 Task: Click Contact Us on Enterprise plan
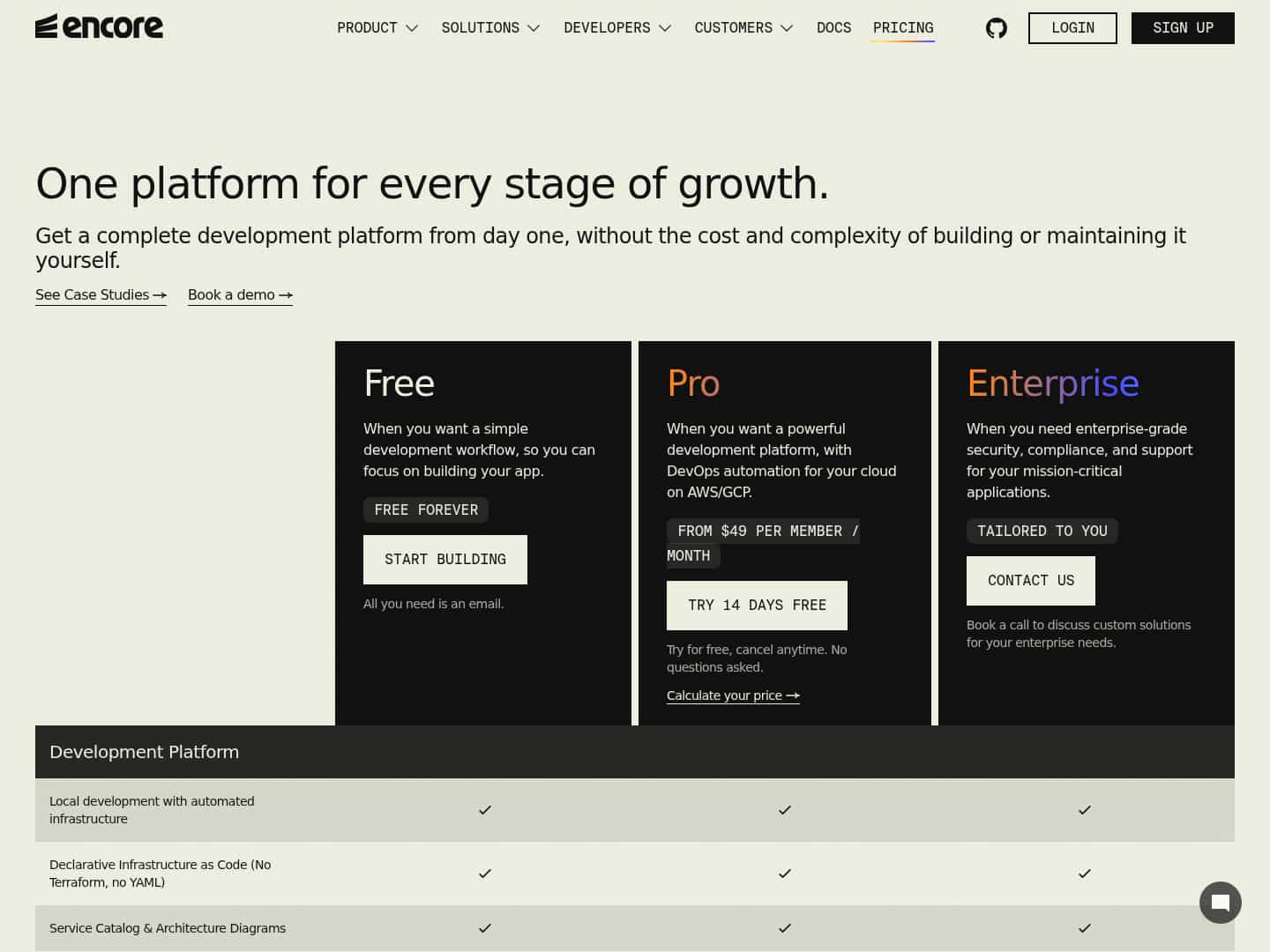click(1031, 581)
